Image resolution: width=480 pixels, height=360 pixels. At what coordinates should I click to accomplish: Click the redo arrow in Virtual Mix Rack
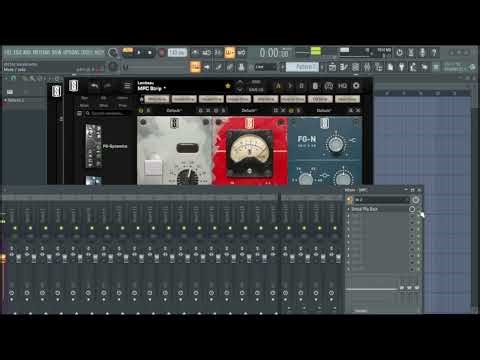click(107, 86)
